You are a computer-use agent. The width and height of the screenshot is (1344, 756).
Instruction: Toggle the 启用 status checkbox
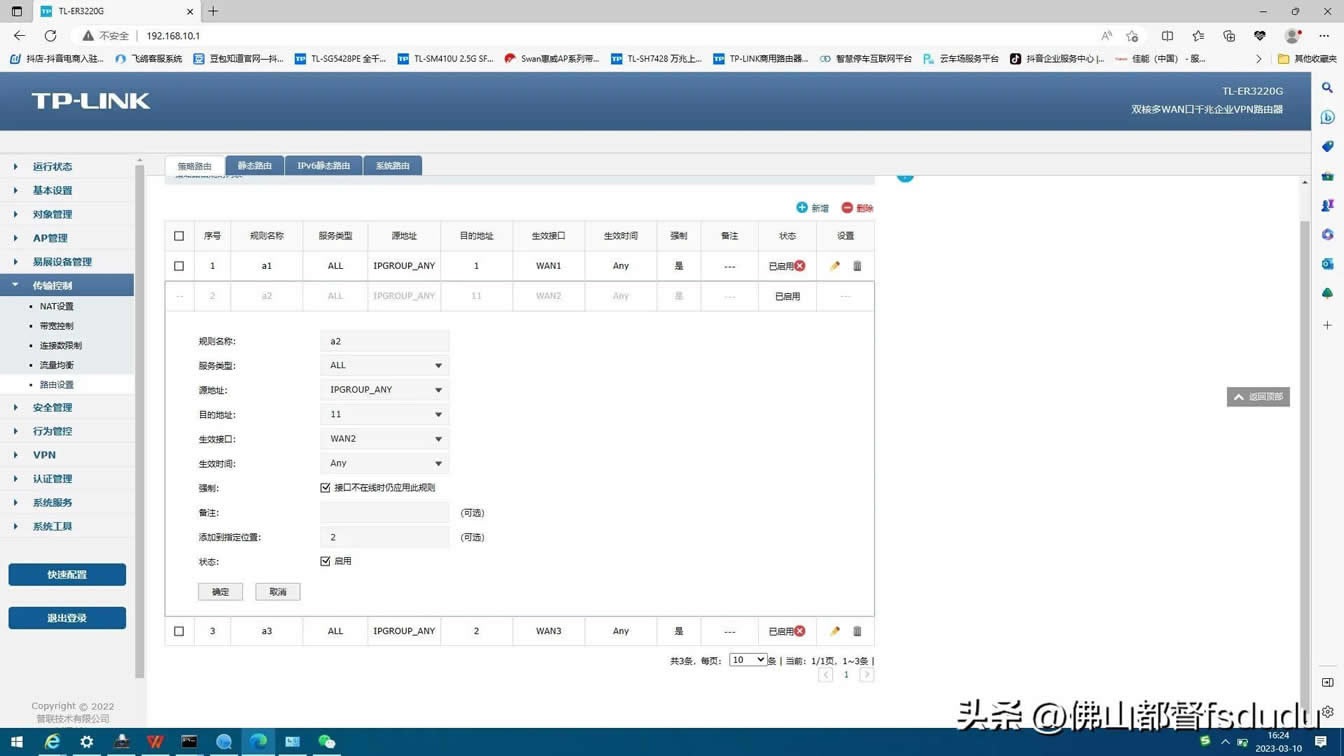(x=325, y=561)
